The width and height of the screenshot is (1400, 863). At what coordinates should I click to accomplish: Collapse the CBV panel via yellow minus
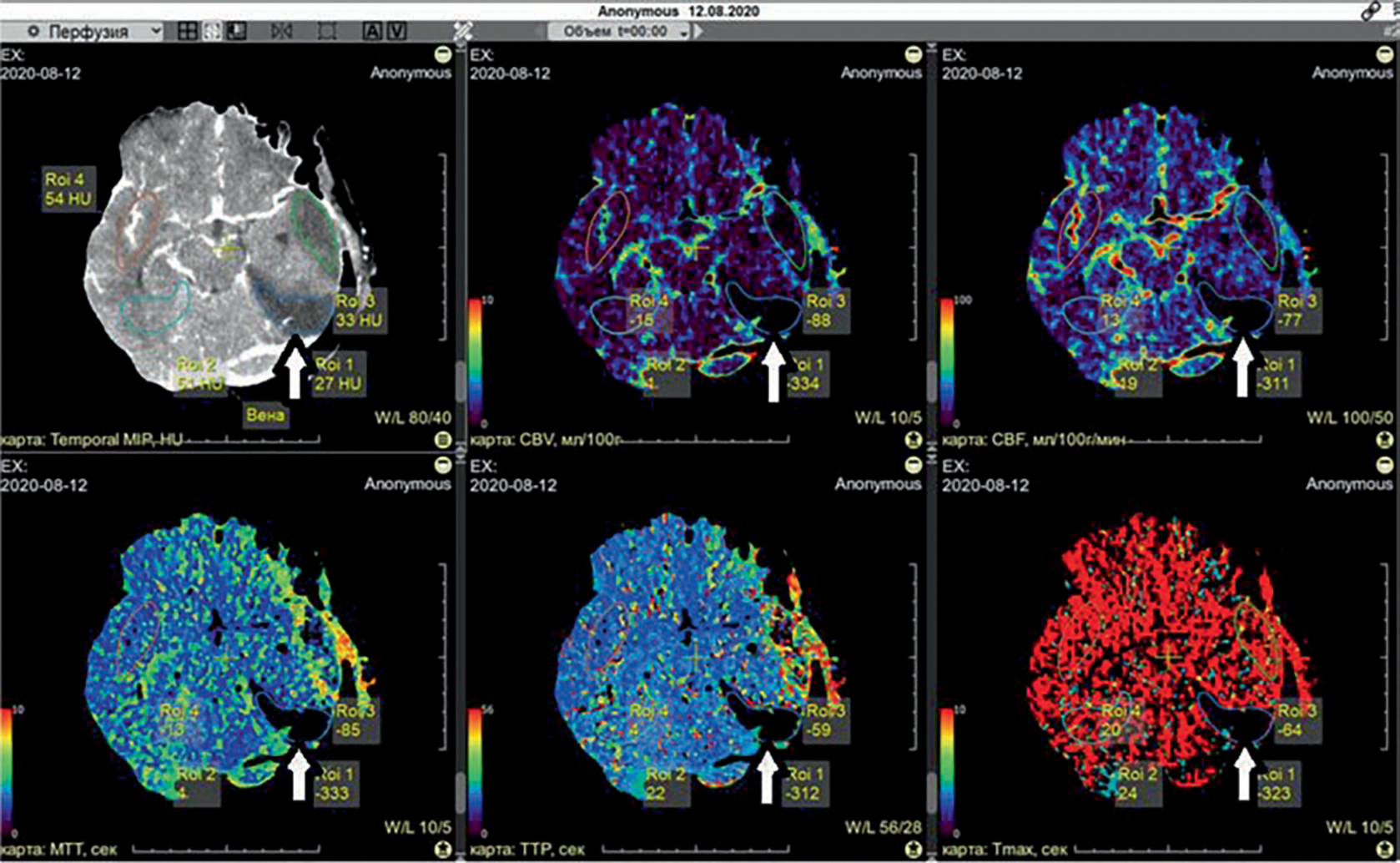tap(914, 54)
